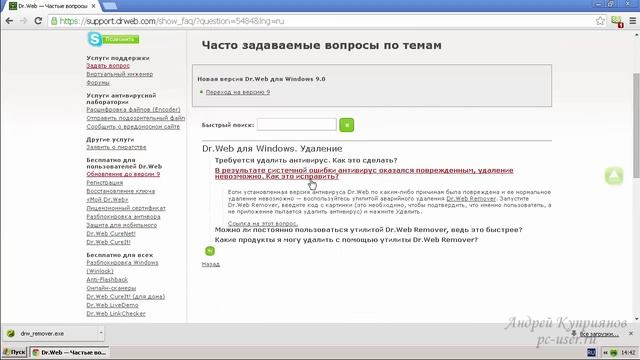Open the 'Обновление до версии 9' link
Screen dimensions: 640x360
[x=123, y=174]
